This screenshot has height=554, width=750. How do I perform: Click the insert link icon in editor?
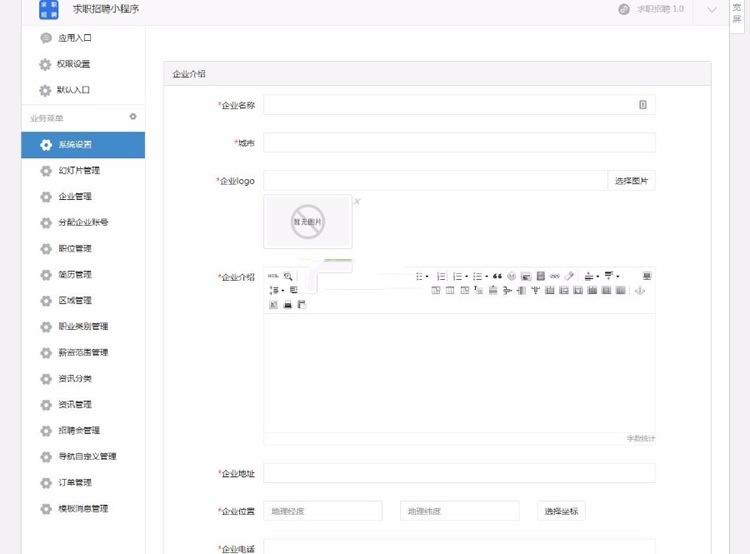pos(555,276)
